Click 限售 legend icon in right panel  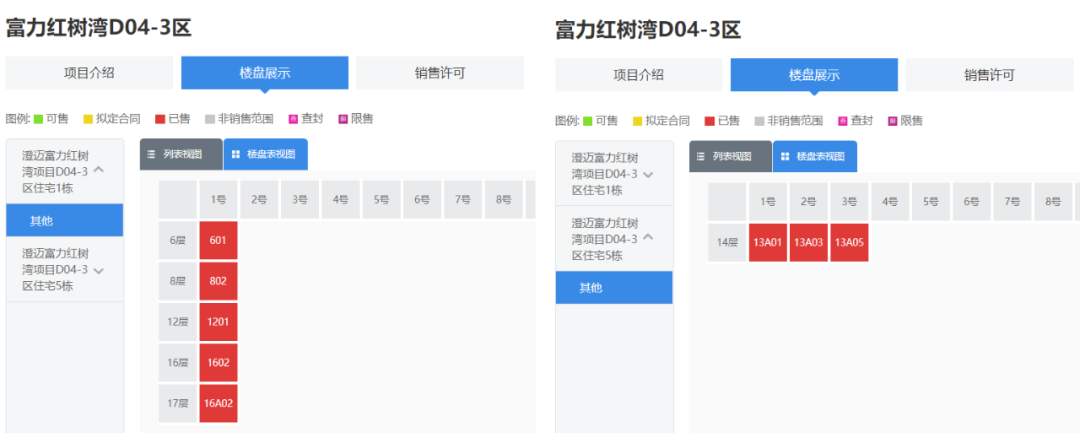893,120
